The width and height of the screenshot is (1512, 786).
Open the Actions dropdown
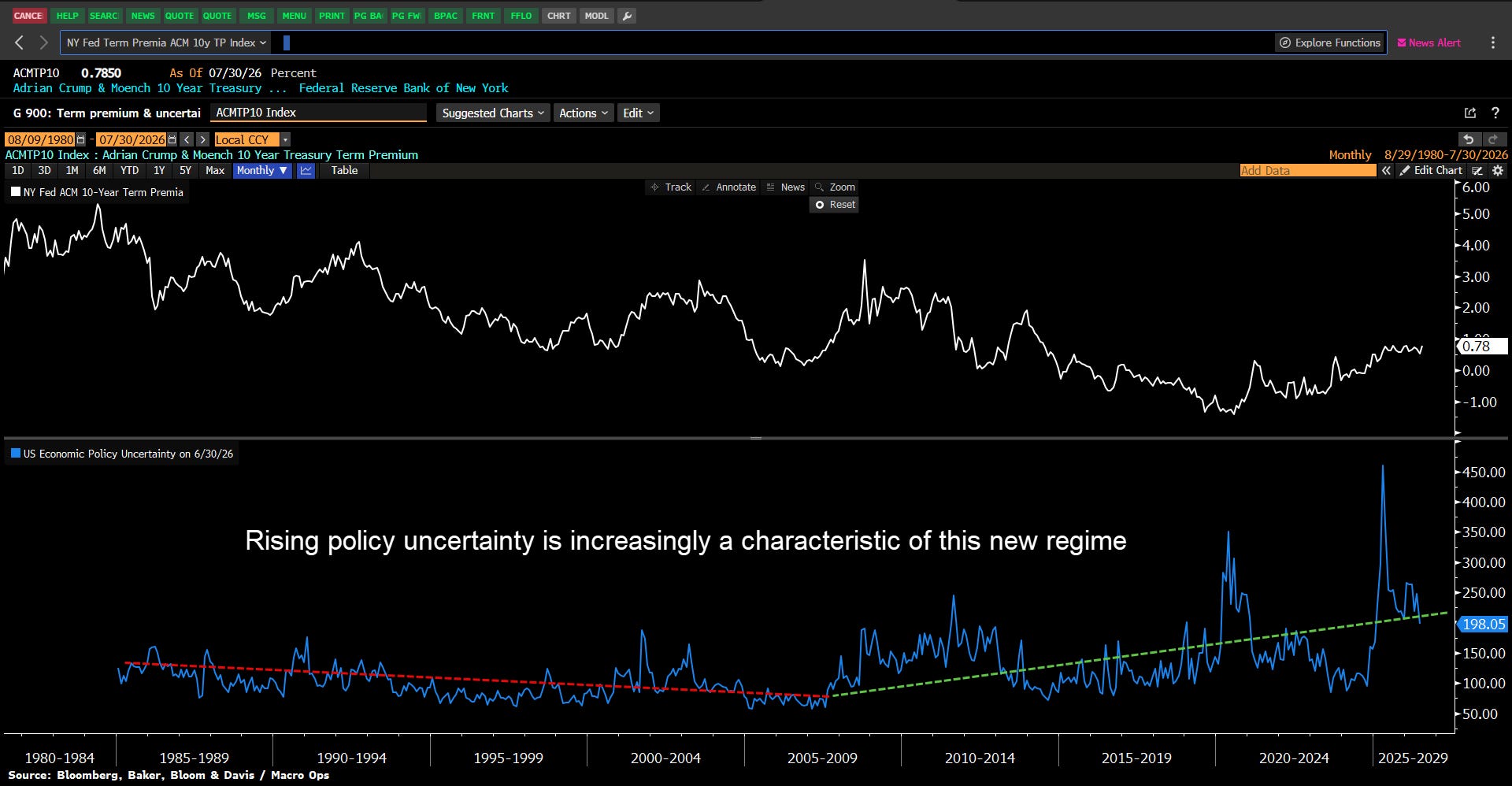pyautogui.click(x=584, y=113)
